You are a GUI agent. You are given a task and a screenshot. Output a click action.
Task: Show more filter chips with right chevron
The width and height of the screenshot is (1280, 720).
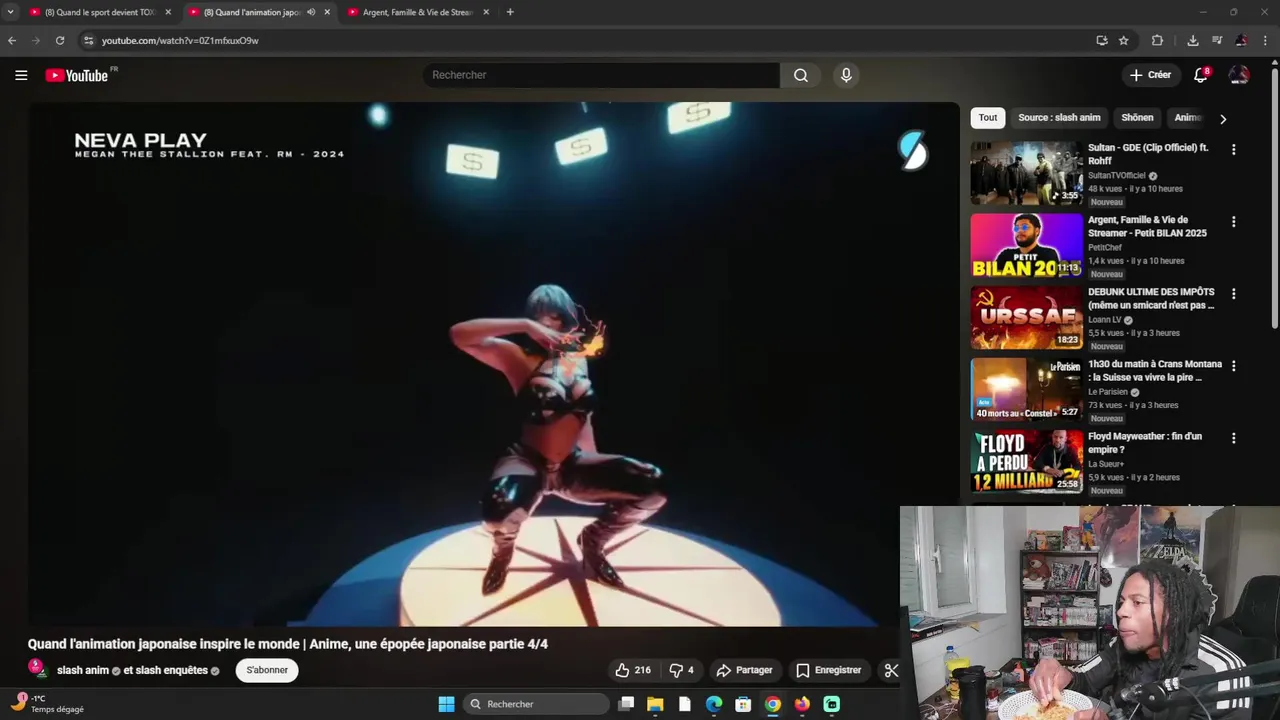click(1222, 118)
